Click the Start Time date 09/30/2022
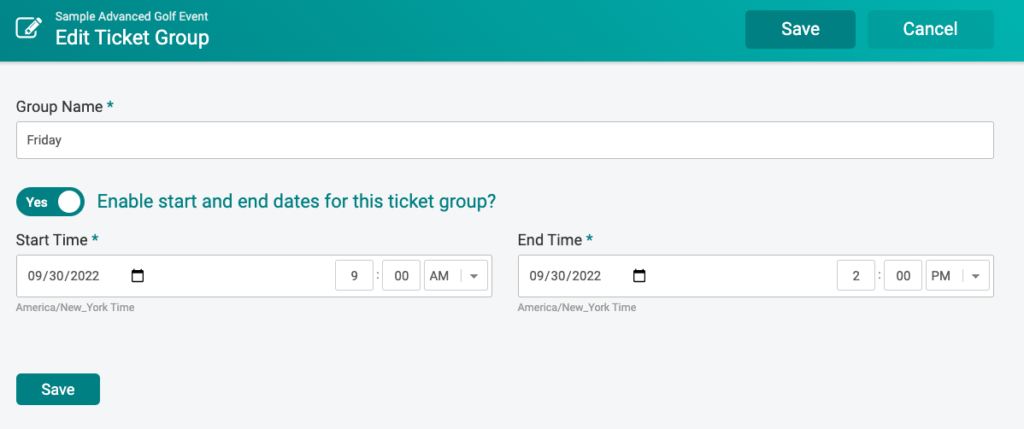1024x429 pixels. tap(63, 276)
